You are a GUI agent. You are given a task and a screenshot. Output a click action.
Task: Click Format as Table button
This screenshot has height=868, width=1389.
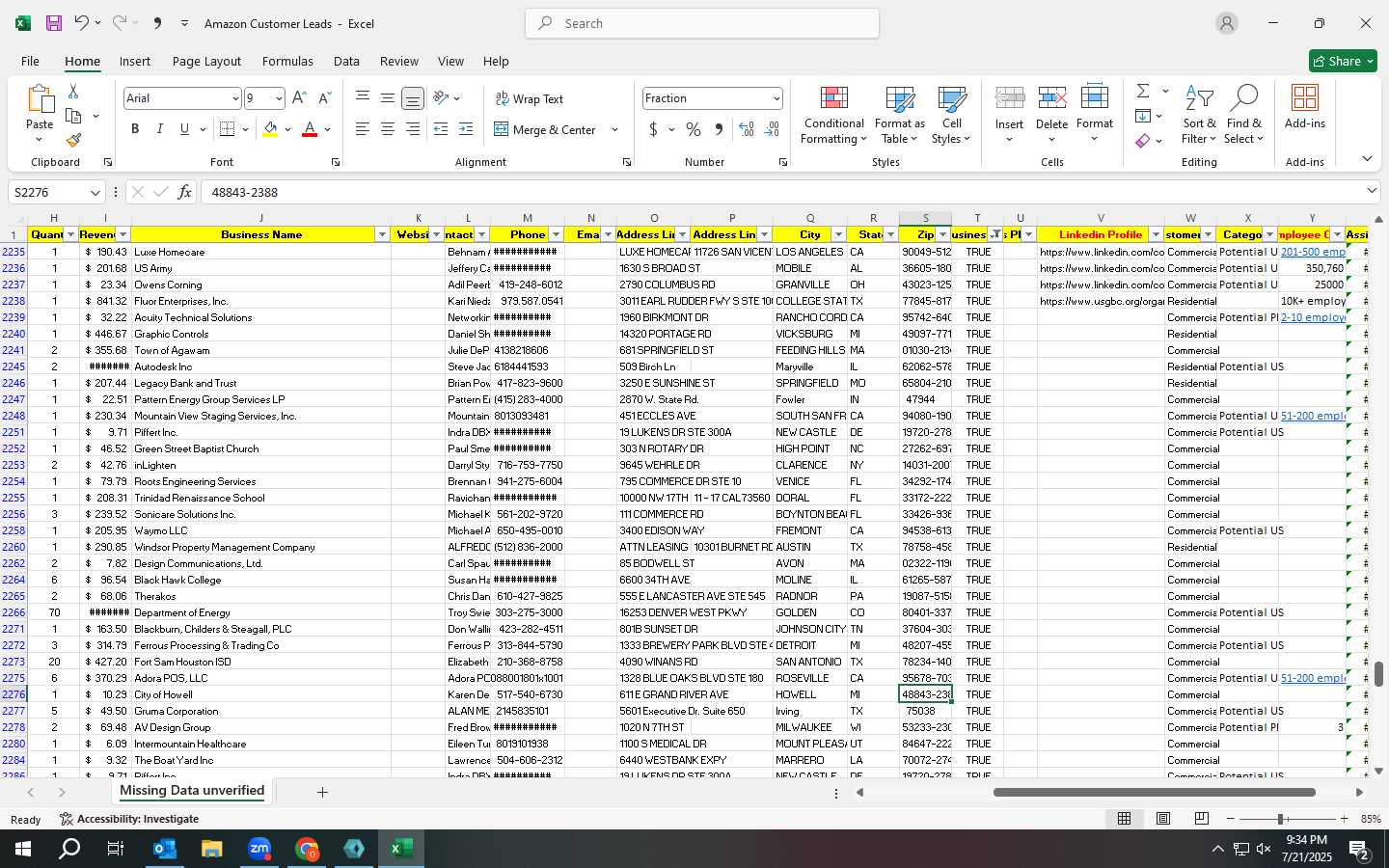coord(899,115)
